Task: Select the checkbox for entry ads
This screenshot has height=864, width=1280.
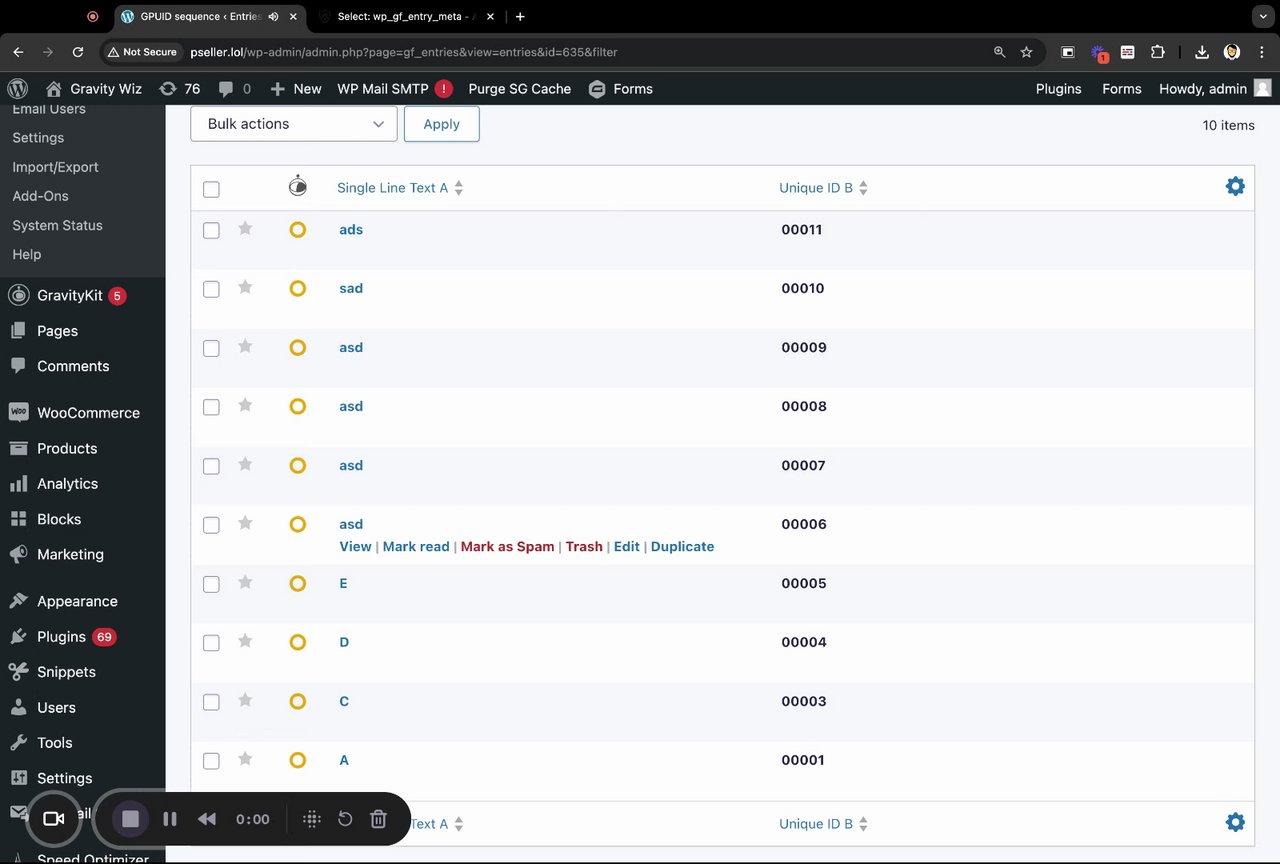Action: coord(211,230)
